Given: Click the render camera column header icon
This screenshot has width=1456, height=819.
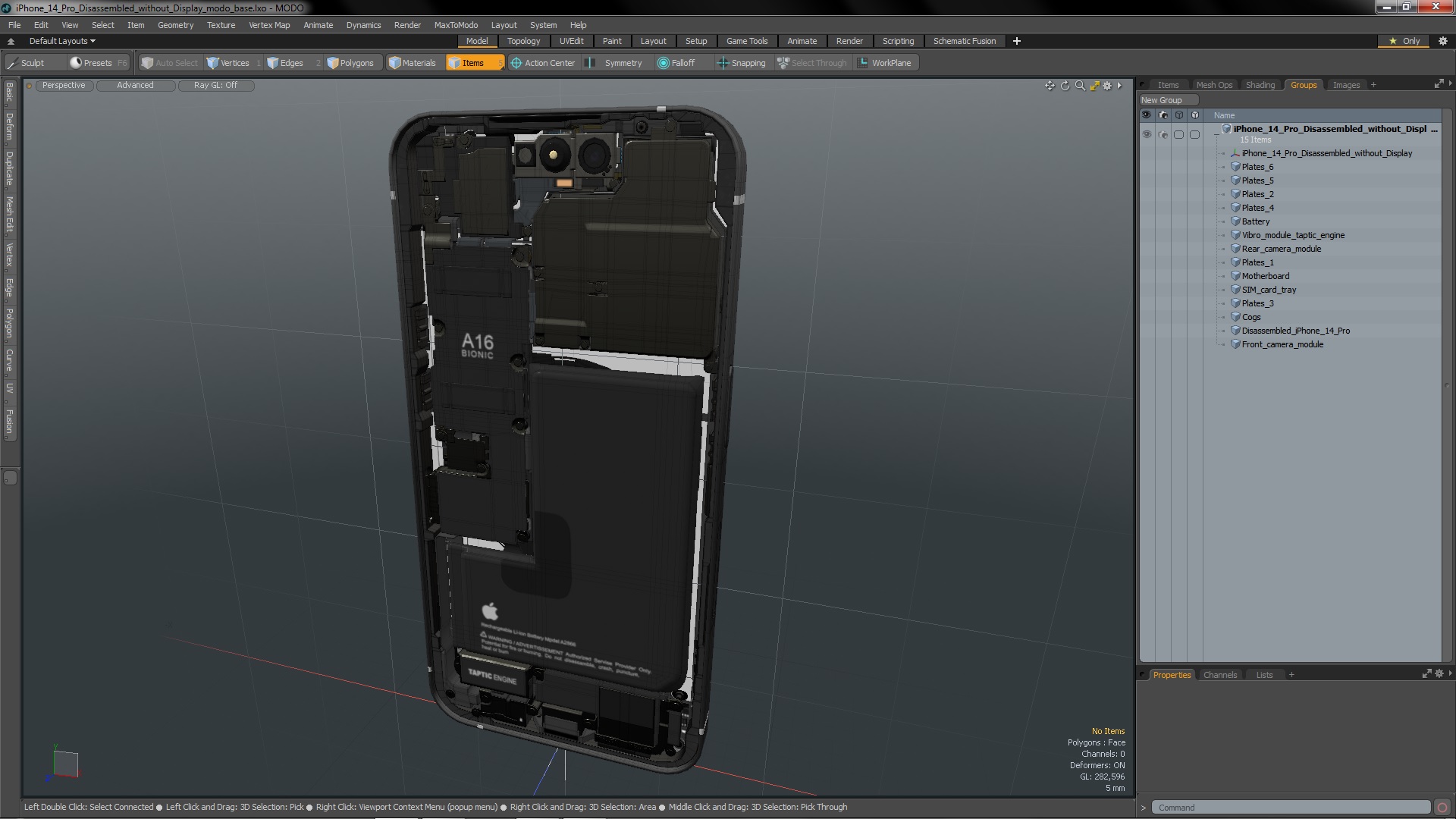Looking at the screenshot, I should (1163, 115).
